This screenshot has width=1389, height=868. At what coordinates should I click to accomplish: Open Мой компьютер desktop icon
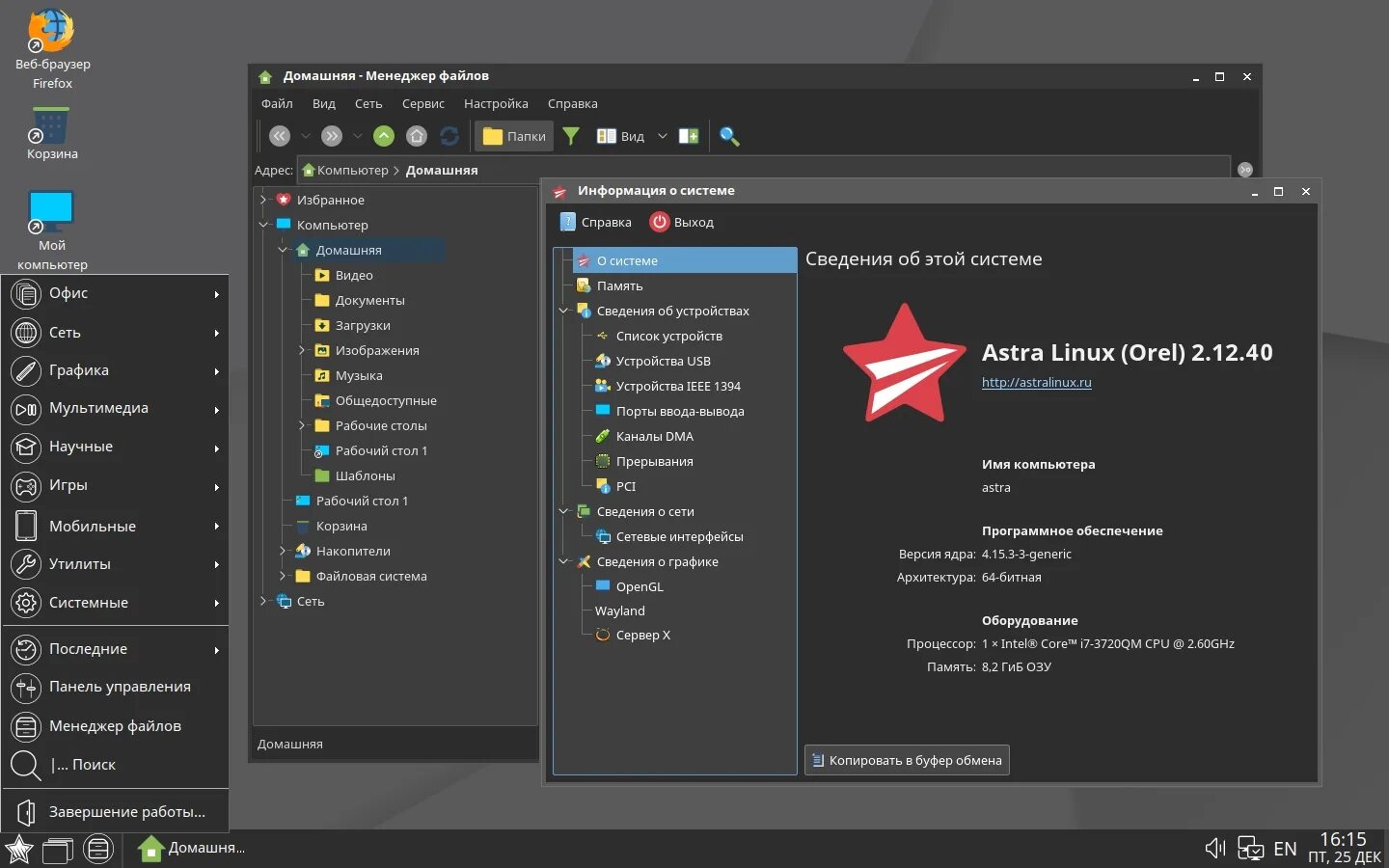52,231
